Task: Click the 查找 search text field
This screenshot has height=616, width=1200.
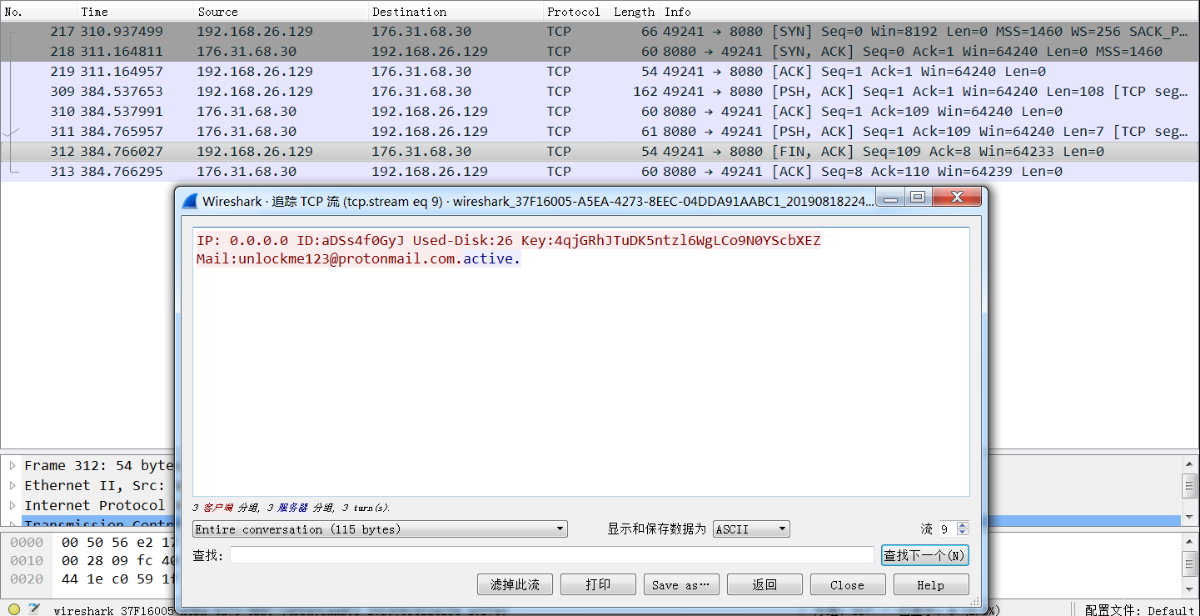Action: click(x=552, y=555)
